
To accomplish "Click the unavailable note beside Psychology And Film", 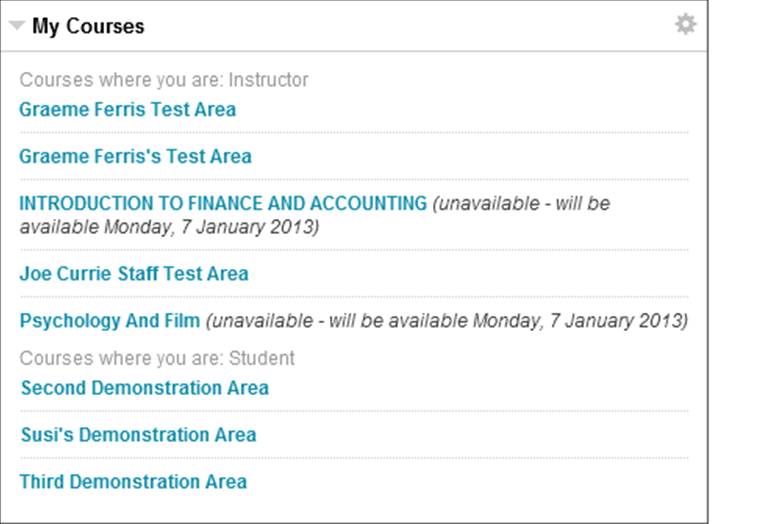I will tap(446, 321).
